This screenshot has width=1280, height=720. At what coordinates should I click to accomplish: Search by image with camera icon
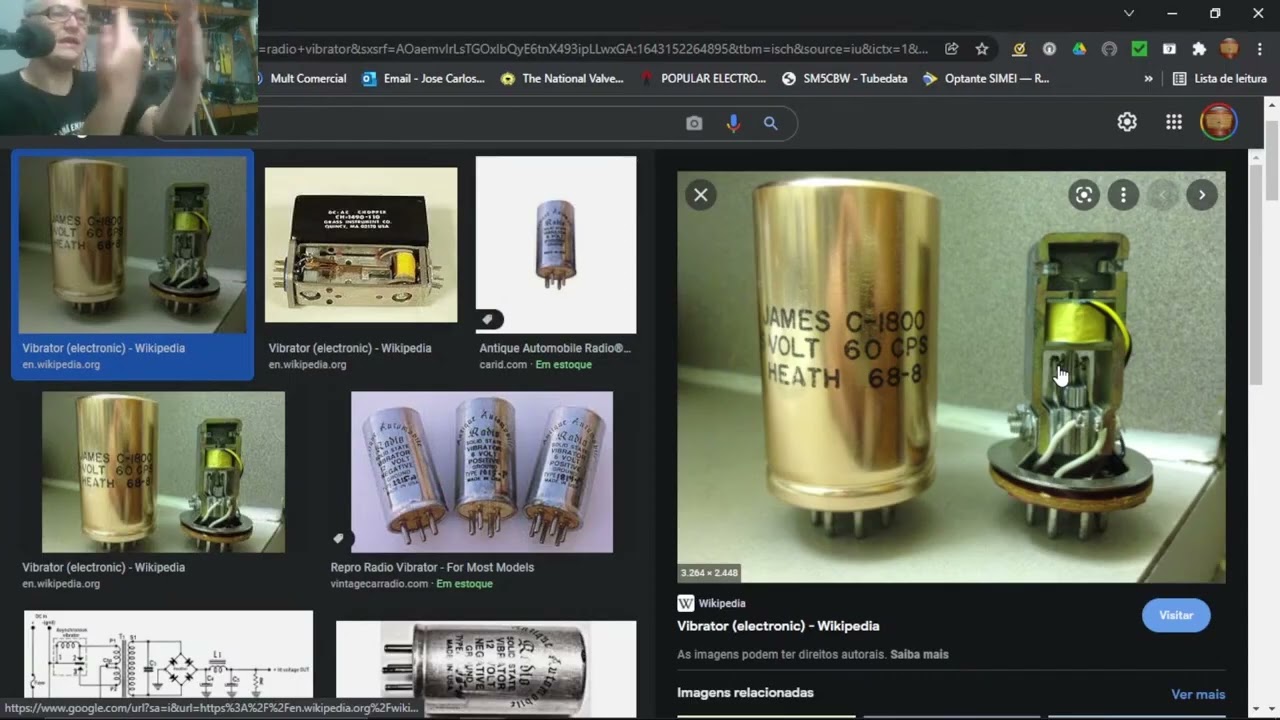tap(694, 123)
